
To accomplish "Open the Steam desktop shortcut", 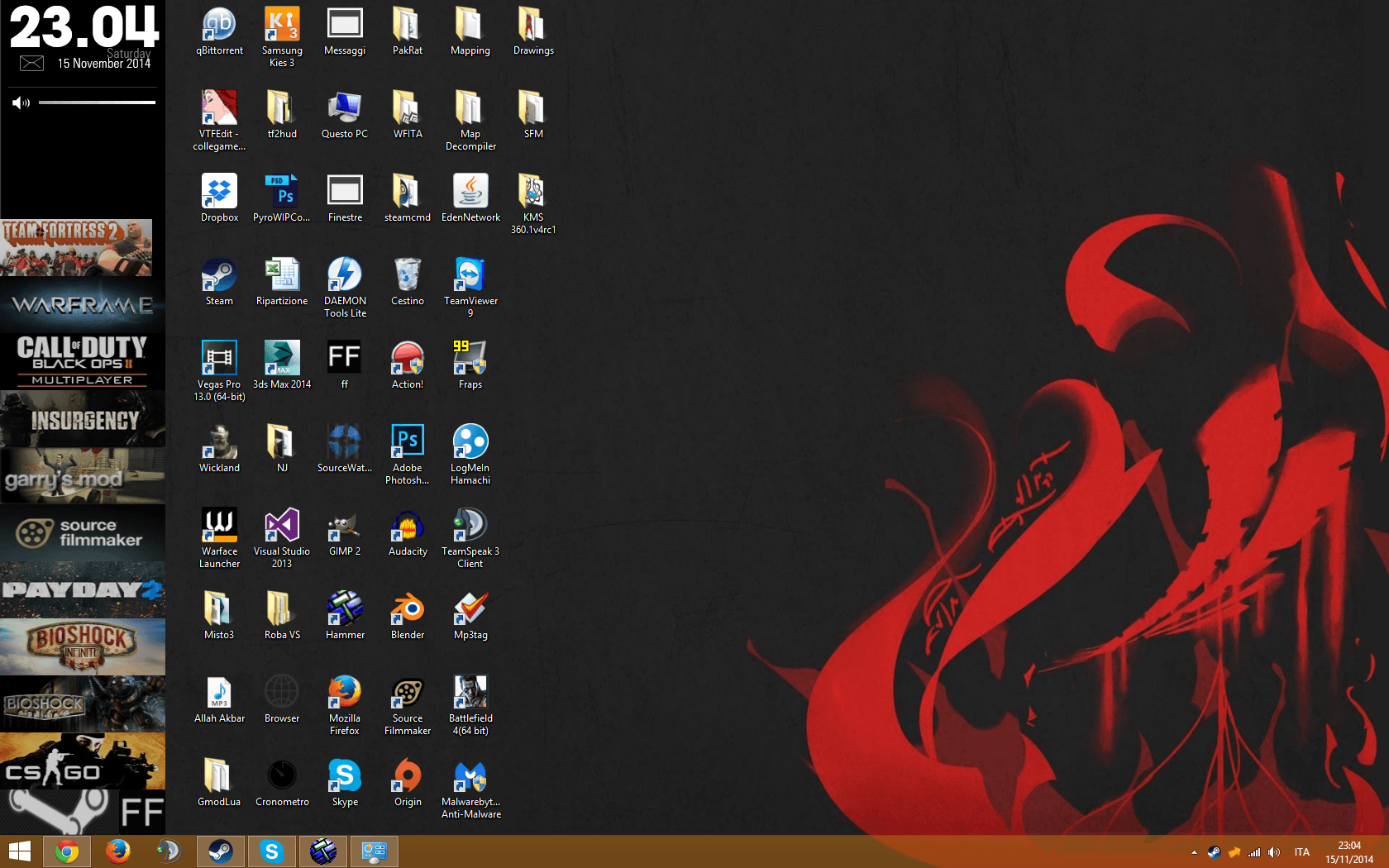I will point(219,276).
